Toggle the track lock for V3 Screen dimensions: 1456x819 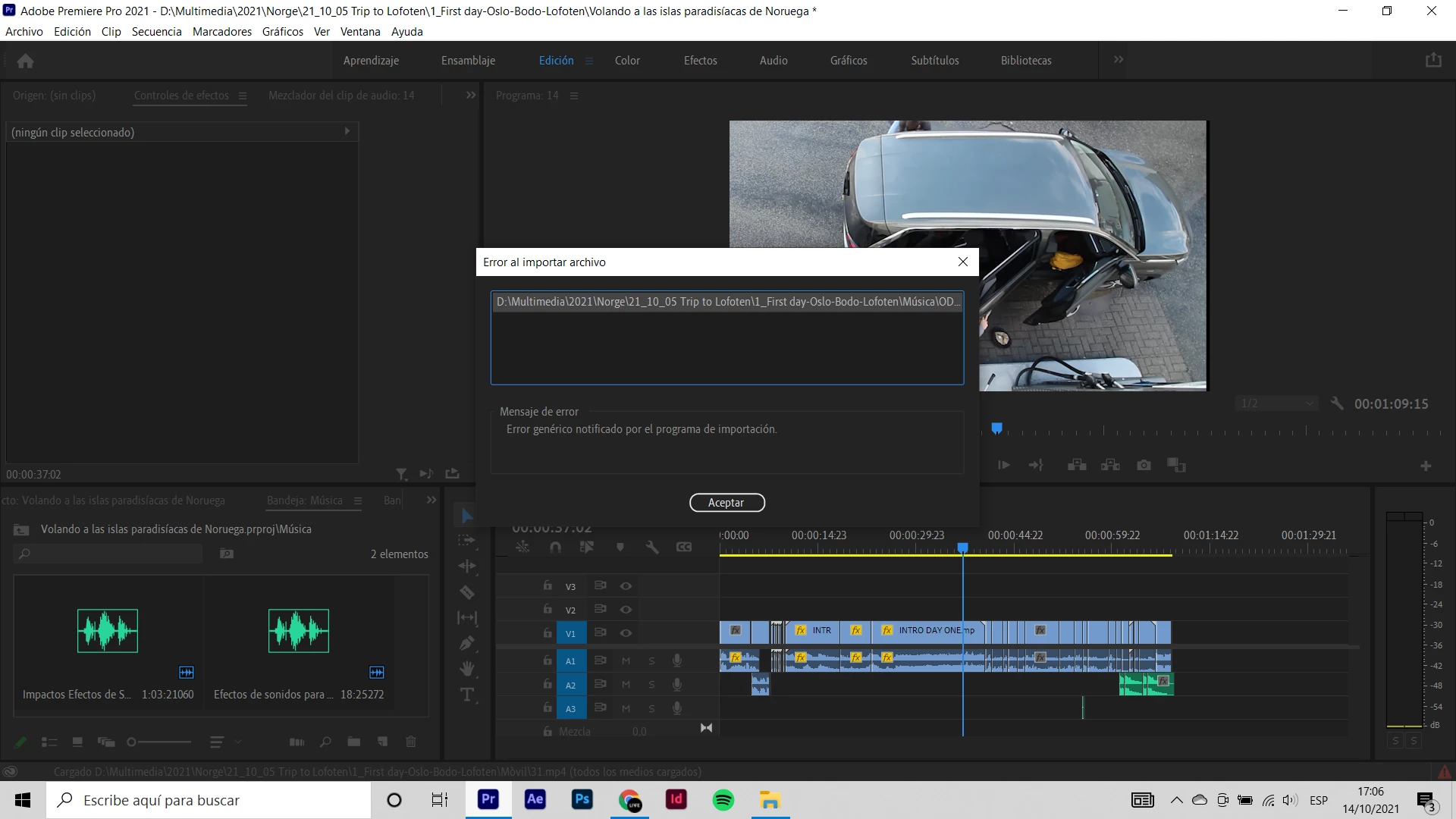click(x=547, y=585)
